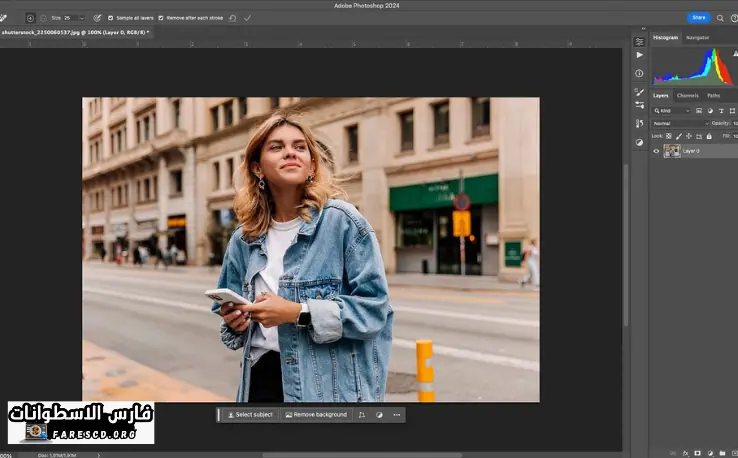The image size is (738, 458).
Task: Open the brush Size dropdown
Action: (81, 18)
